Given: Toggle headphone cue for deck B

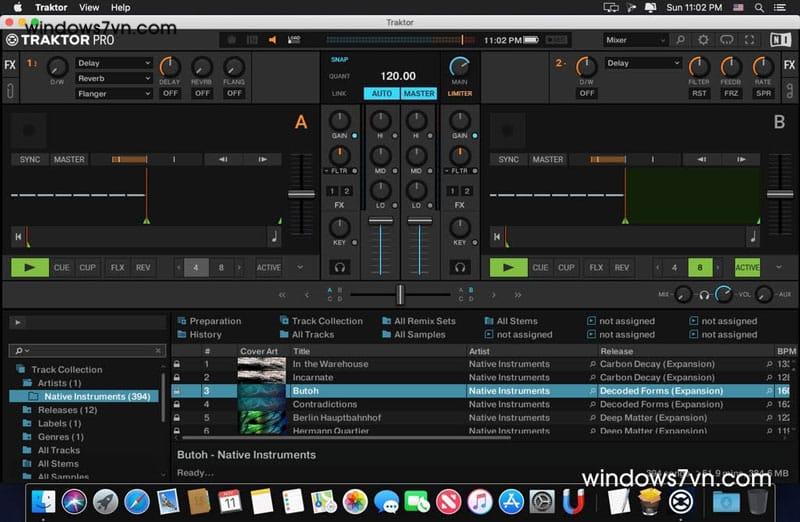Looking at the screenshot, I should (460, 267).
